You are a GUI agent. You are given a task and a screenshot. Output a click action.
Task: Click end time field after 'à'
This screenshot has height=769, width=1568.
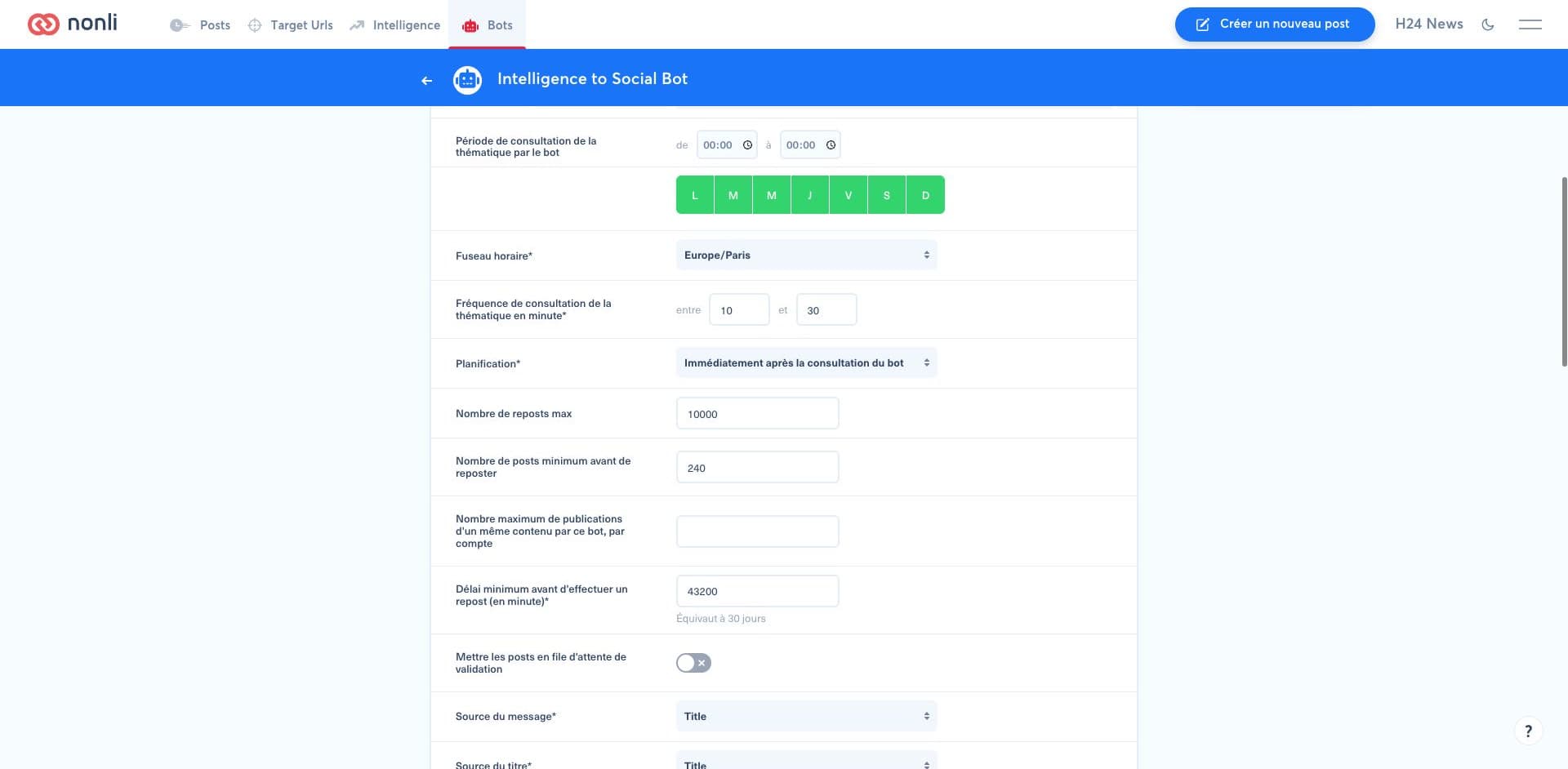810,144
